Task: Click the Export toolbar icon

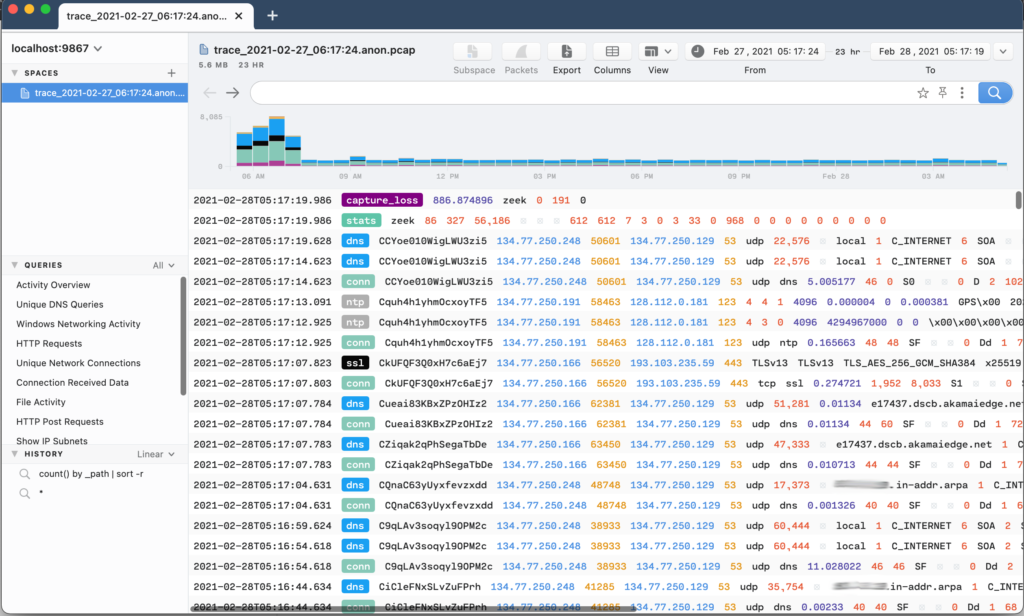Action: pyautogui.click(x=566, y=52)
